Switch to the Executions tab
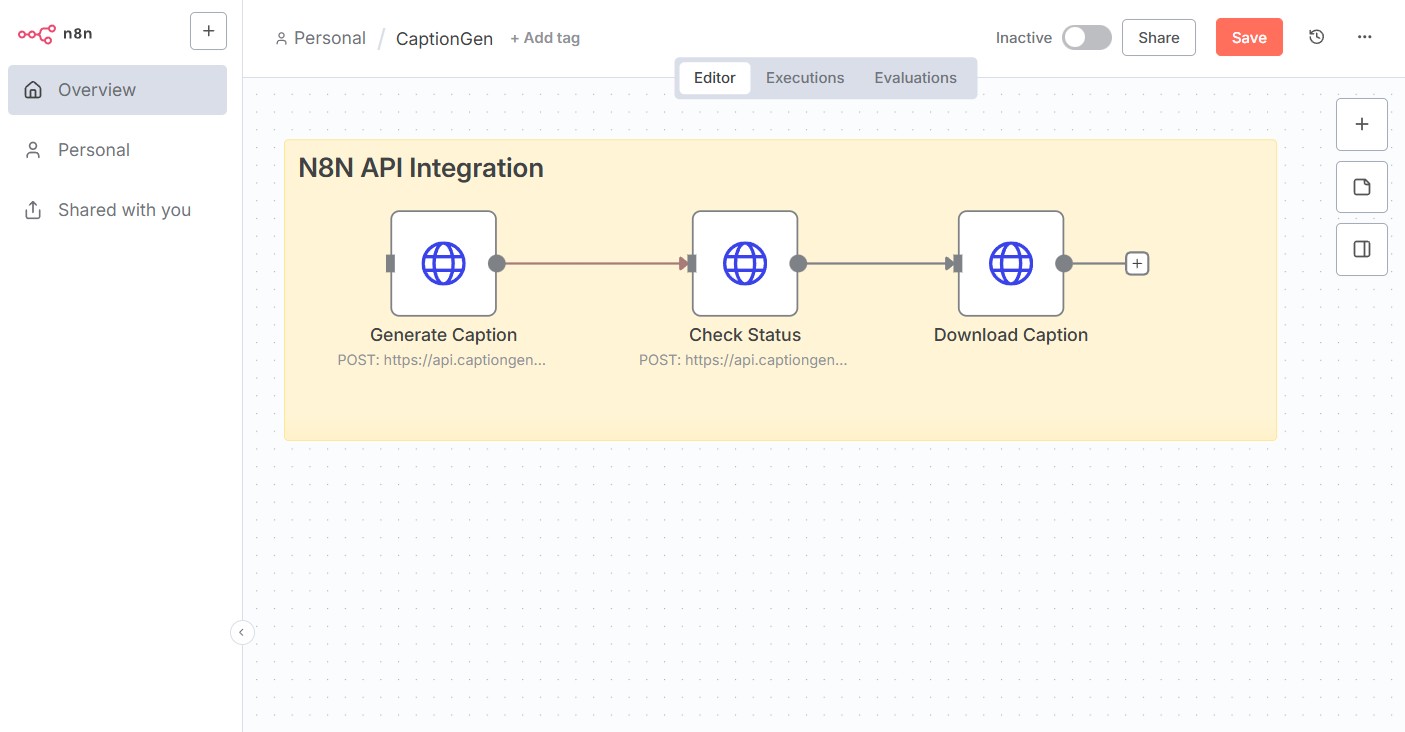The width and height of the screenshot is (1405, 732). 804,78
